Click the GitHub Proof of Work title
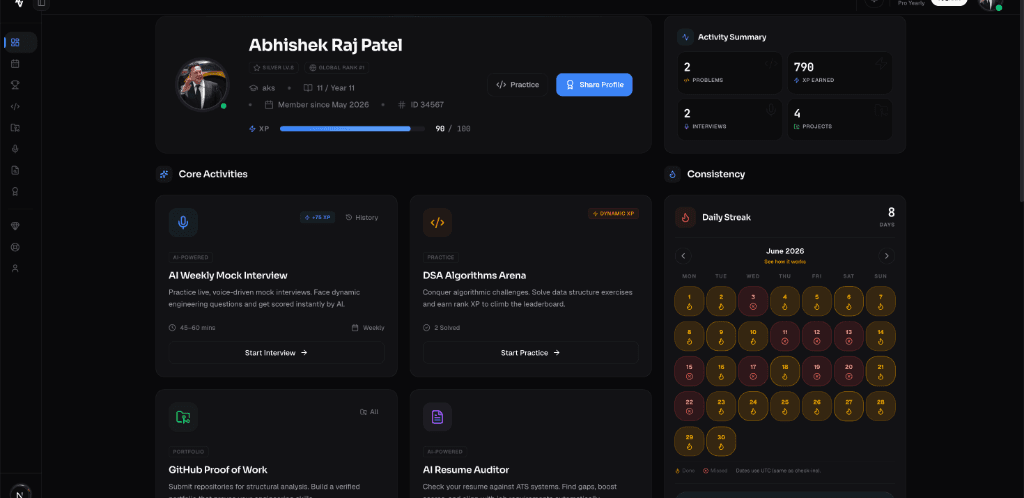 pos(218,470)
